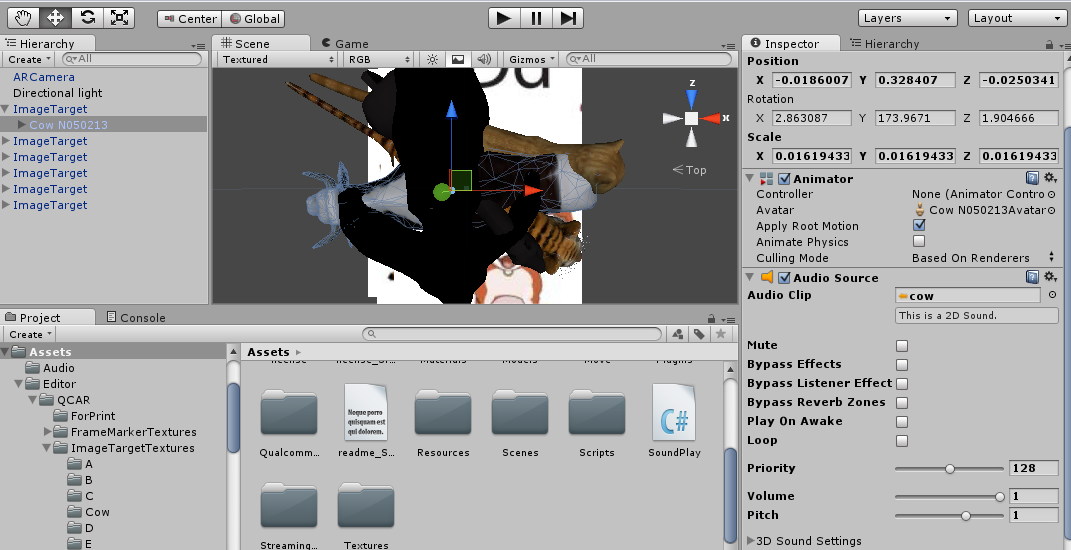Click the Volume slider
Screen dimensions: 1071x550
coord(948,496)
